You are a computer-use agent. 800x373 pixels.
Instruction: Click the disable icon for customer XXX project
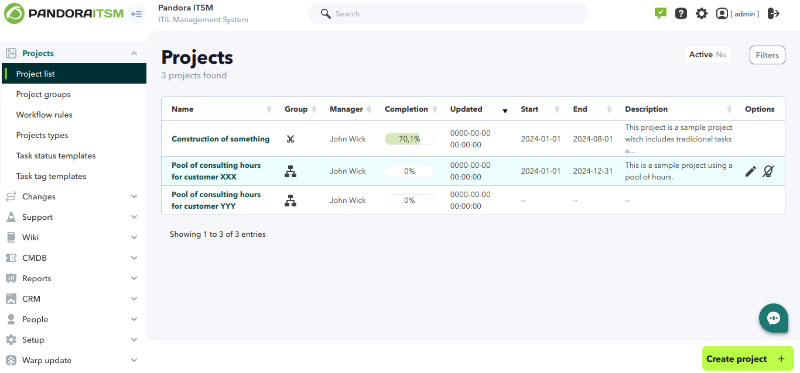tap(768, 171)
